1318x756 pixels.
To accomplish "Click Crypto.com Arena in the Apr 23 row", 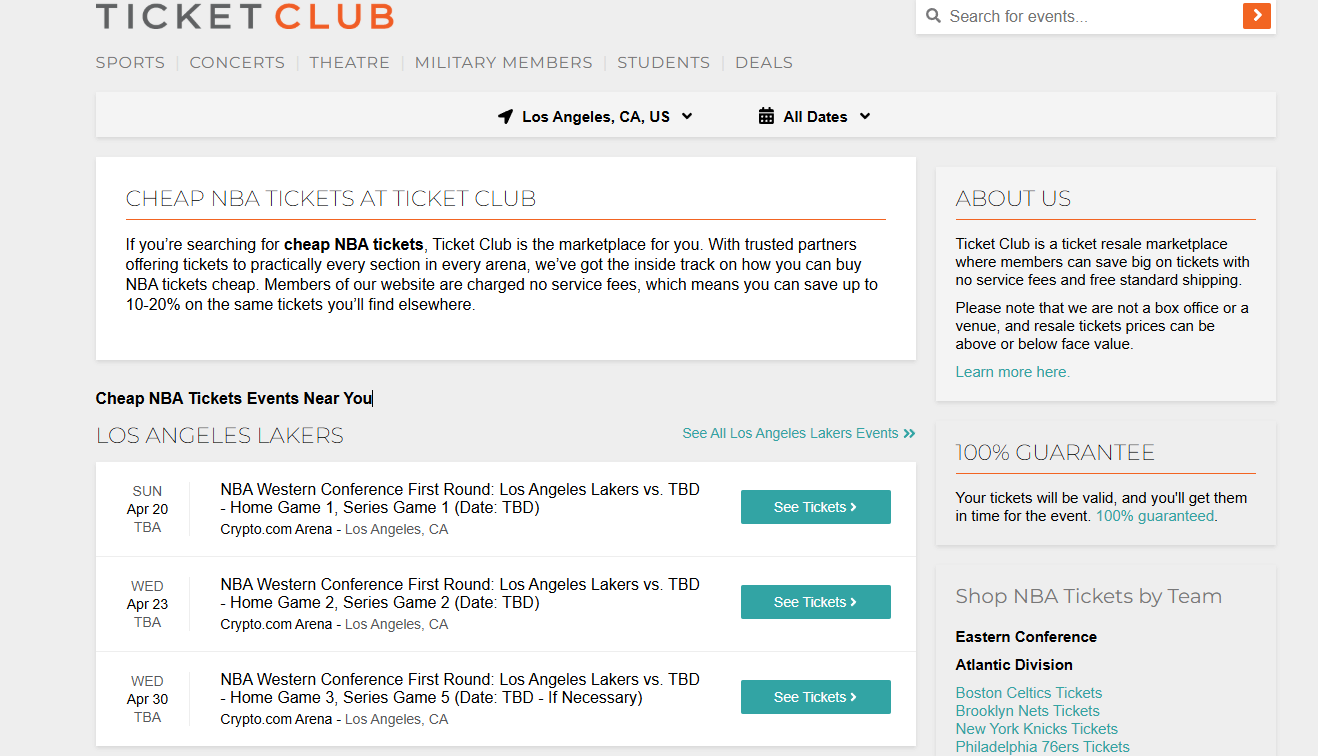I will click(x=276, y=624).
